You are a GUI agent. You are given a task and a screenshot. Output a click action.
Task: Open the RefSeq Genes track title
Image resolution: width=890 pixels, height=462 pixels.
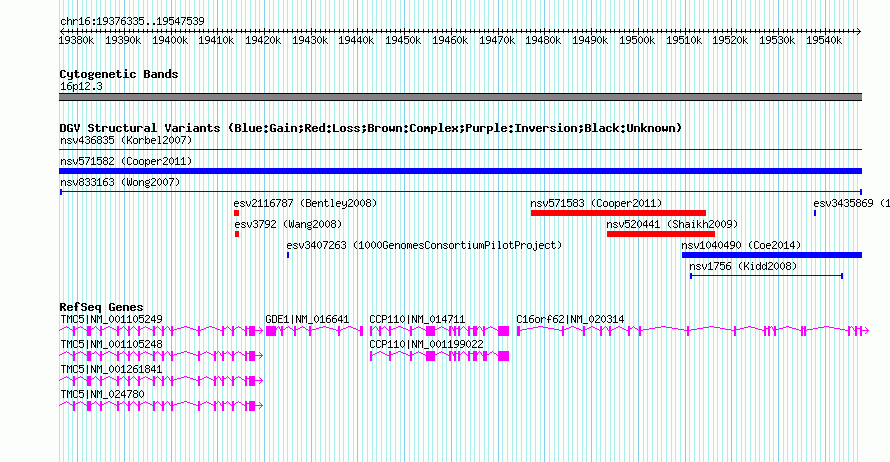coord(101,307)
